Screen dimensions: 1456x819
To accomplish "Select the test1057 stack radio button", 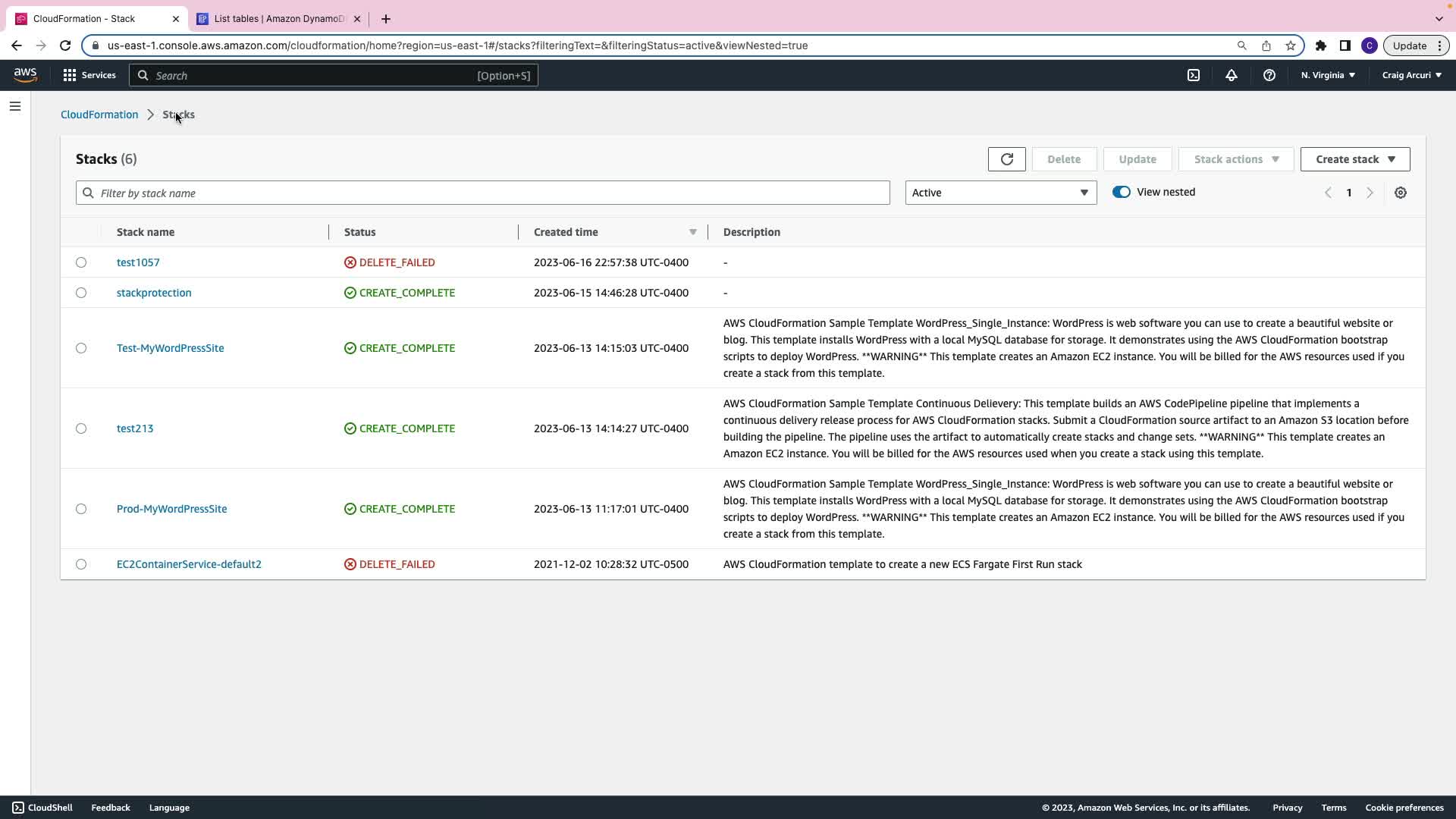I will click(x=81, y=262).
